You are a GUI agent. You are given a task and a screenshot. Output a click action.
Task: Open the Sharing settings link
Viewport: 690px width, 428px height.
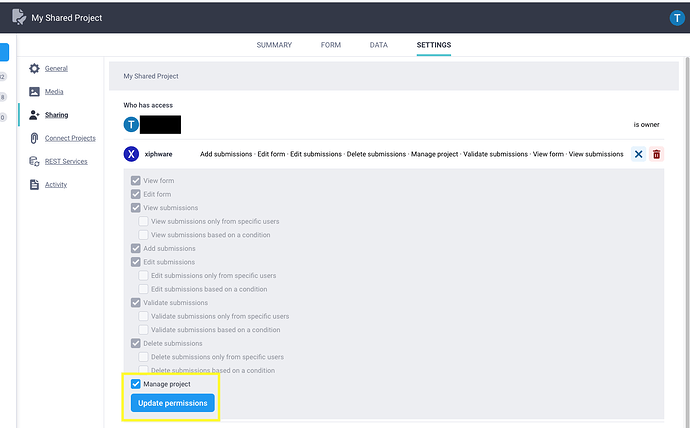point(56,115)
